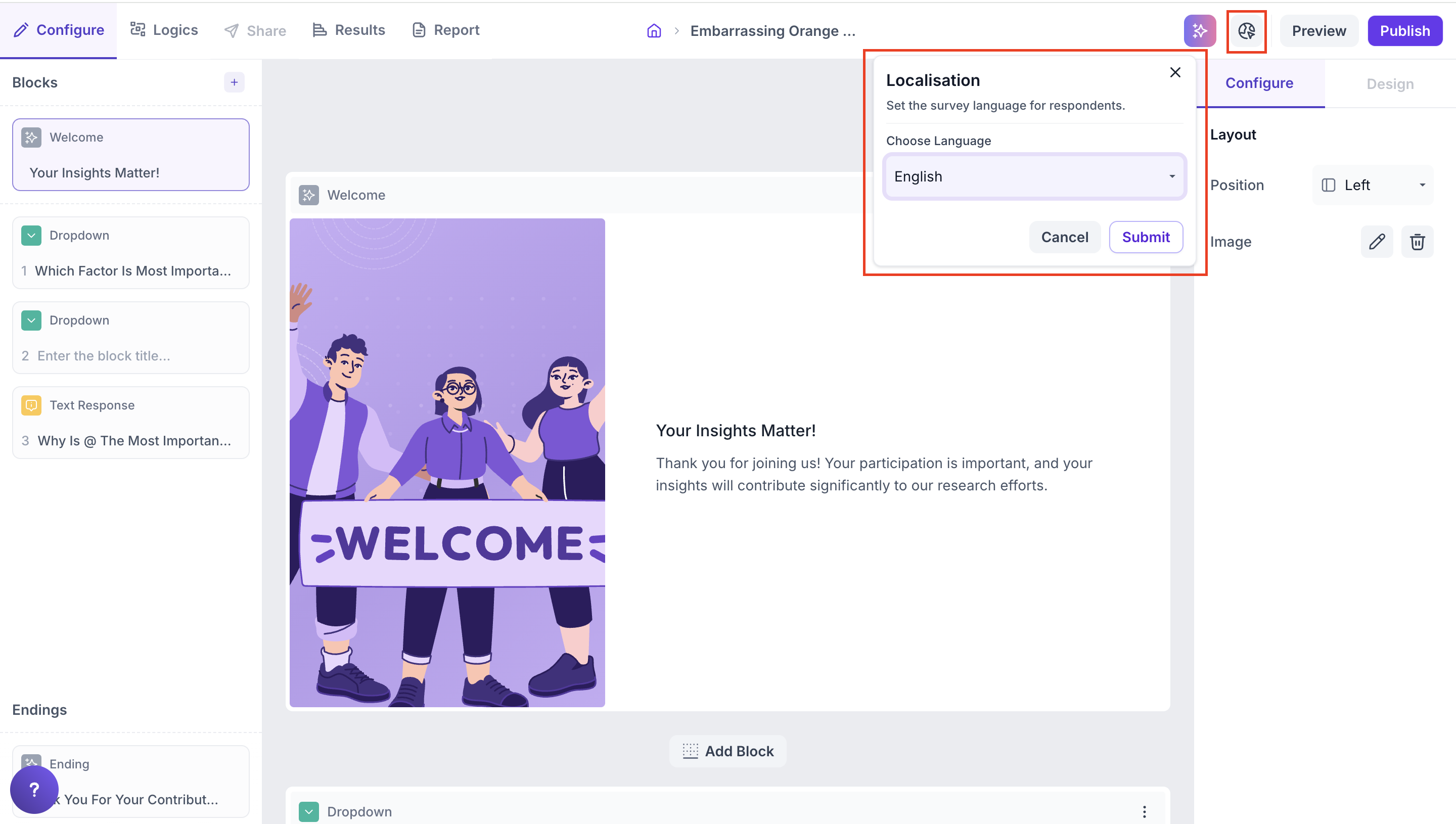Click the Publish button
Viewport: 1456px width, 824px height.
click(1404, 30)
